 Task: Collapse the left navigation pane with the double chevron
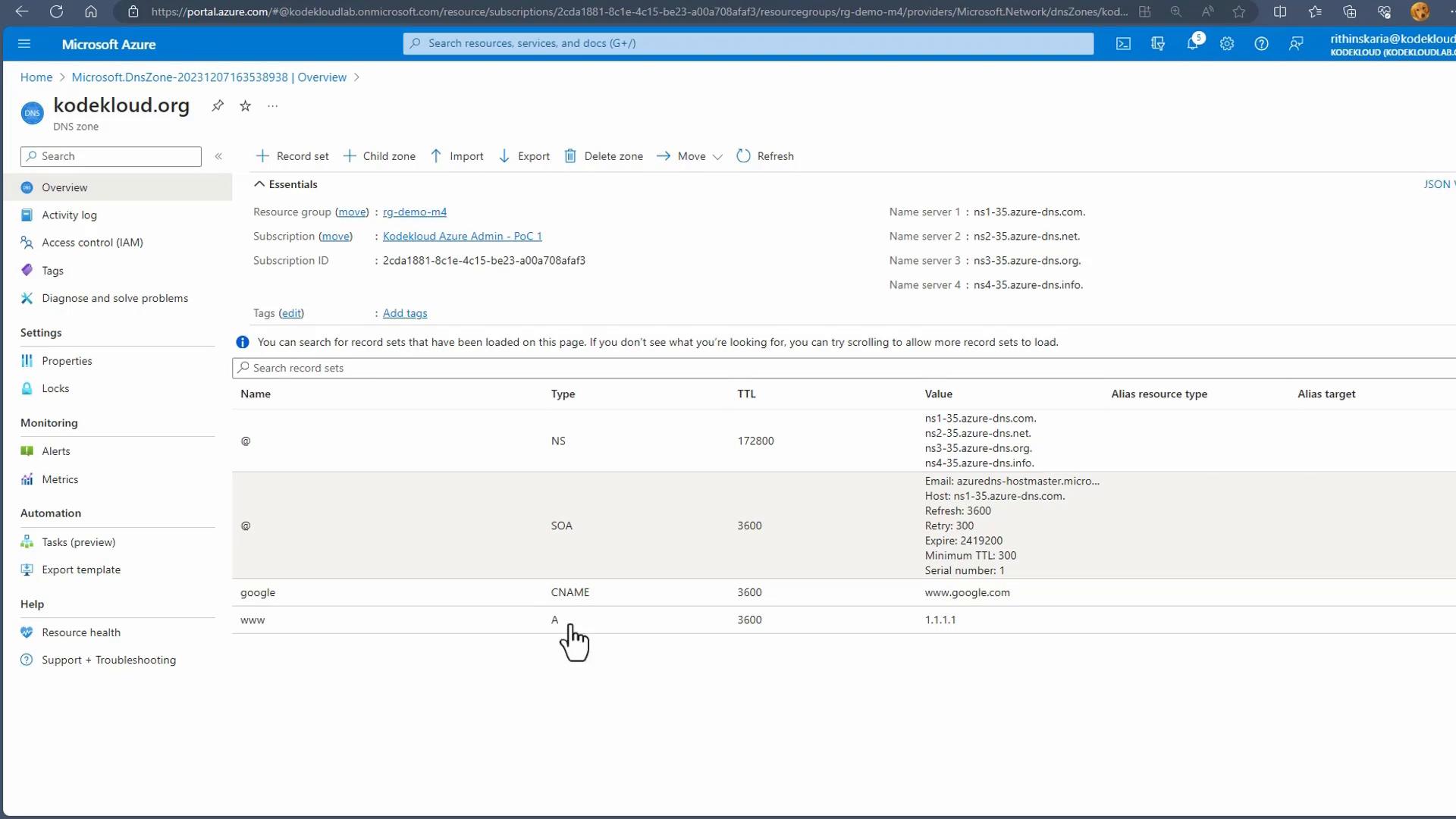tap(218, 156)
